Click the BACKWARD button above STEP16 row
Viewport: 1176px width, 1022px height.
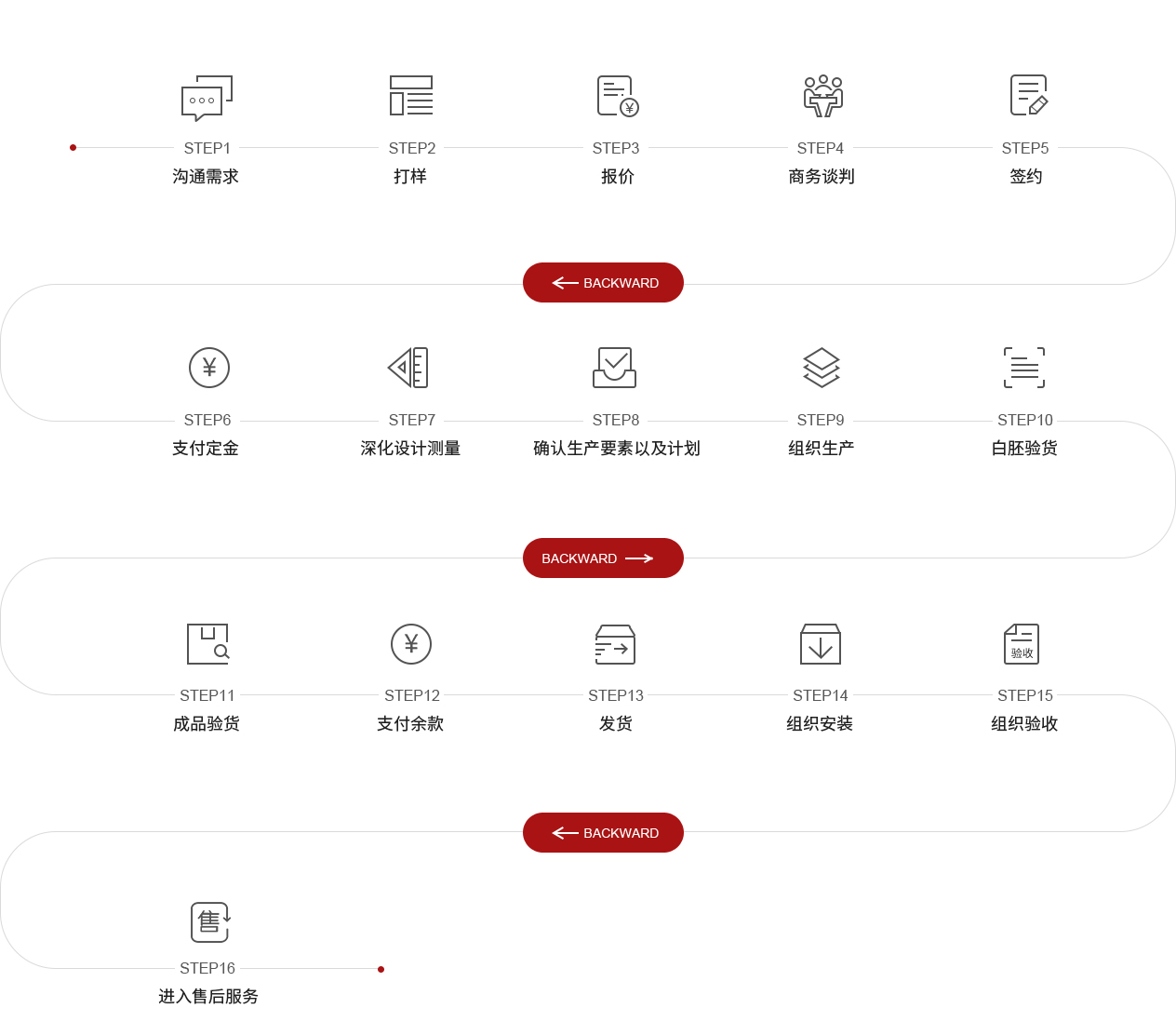[x=603, y=833]
